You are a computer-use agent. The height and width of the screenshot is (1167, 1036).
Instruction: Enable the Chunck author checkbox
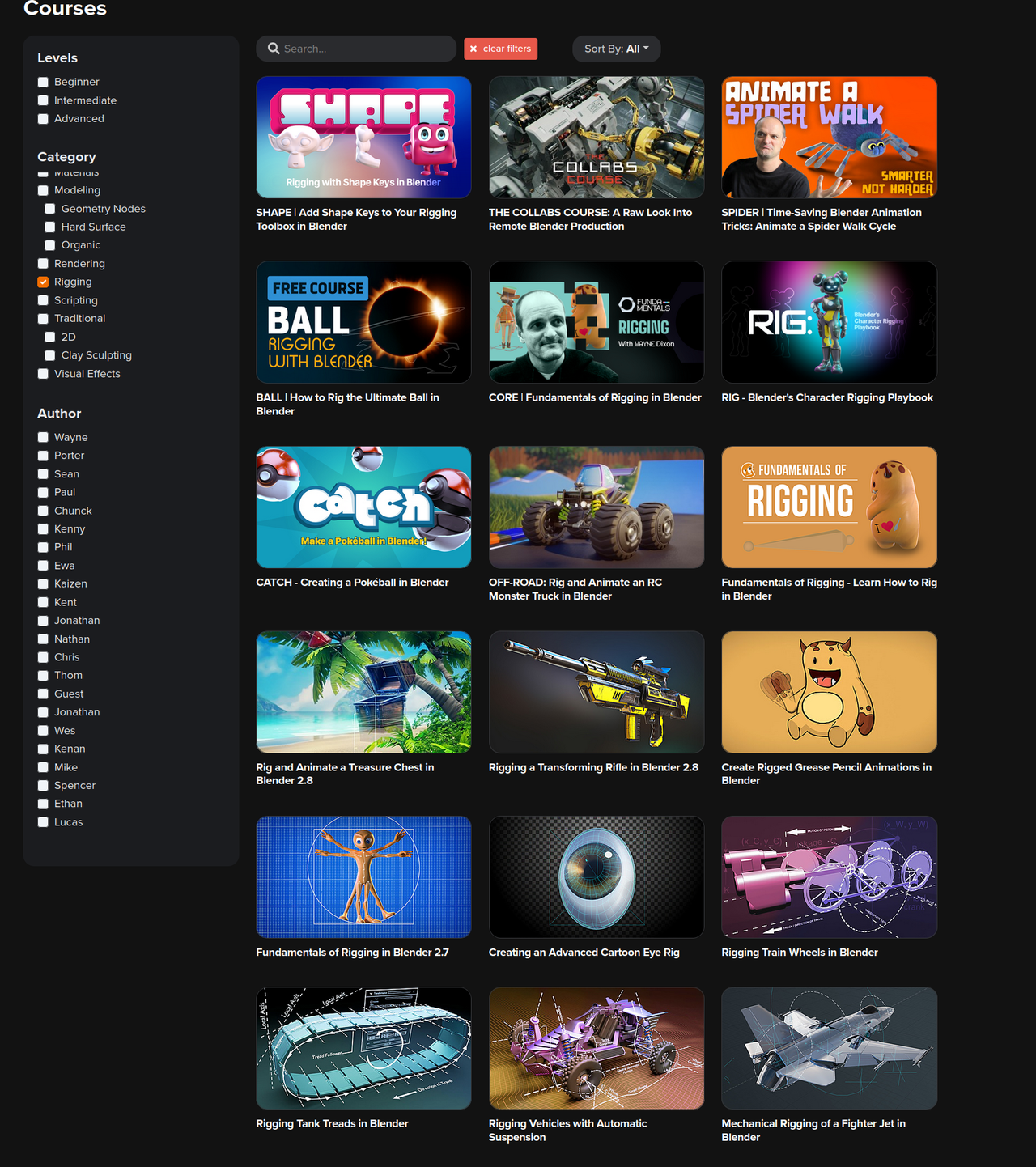point(43,511)
